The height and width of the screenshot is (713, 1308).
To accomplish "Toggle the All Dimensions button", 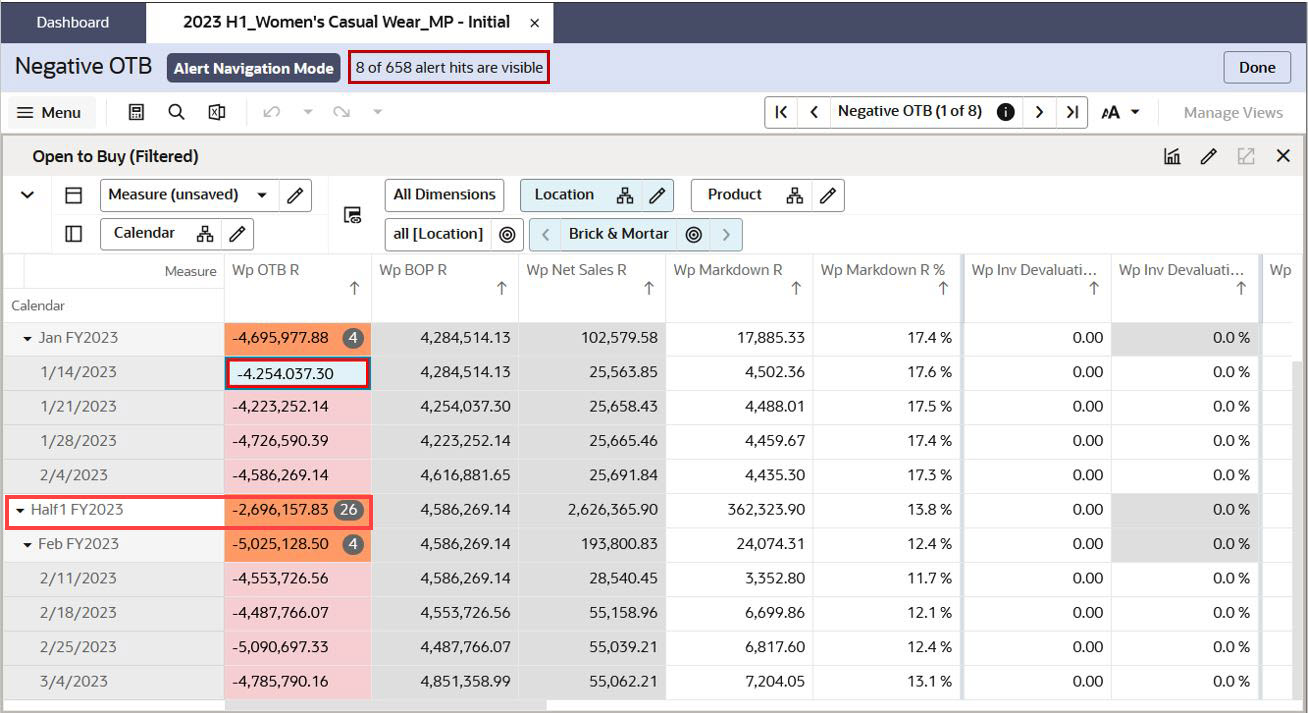I will click(x=444, y=195).
